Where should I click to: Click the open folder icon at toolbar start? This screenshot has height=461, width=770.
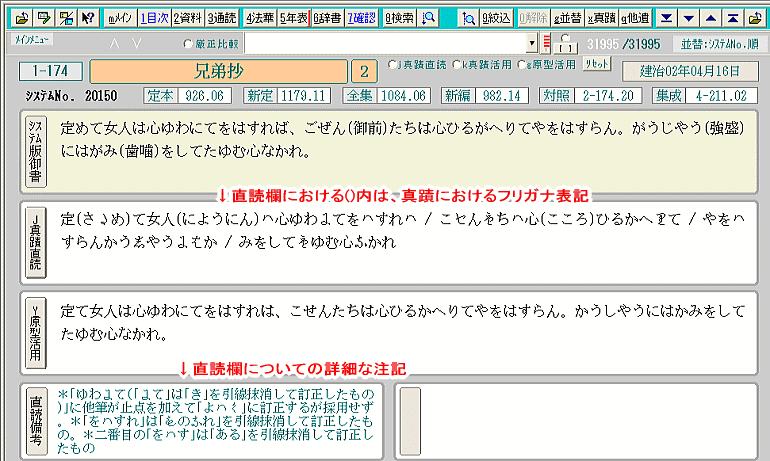(21, 18)
